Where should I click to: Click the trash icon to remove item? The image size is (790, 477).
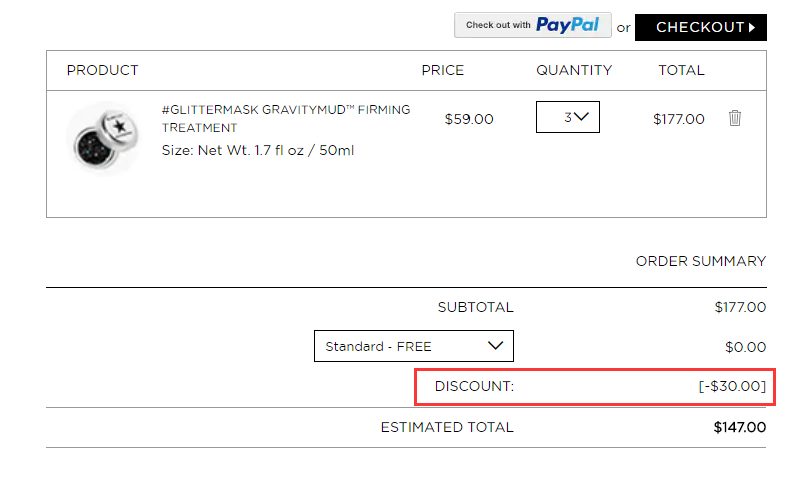tap(735, 118)
